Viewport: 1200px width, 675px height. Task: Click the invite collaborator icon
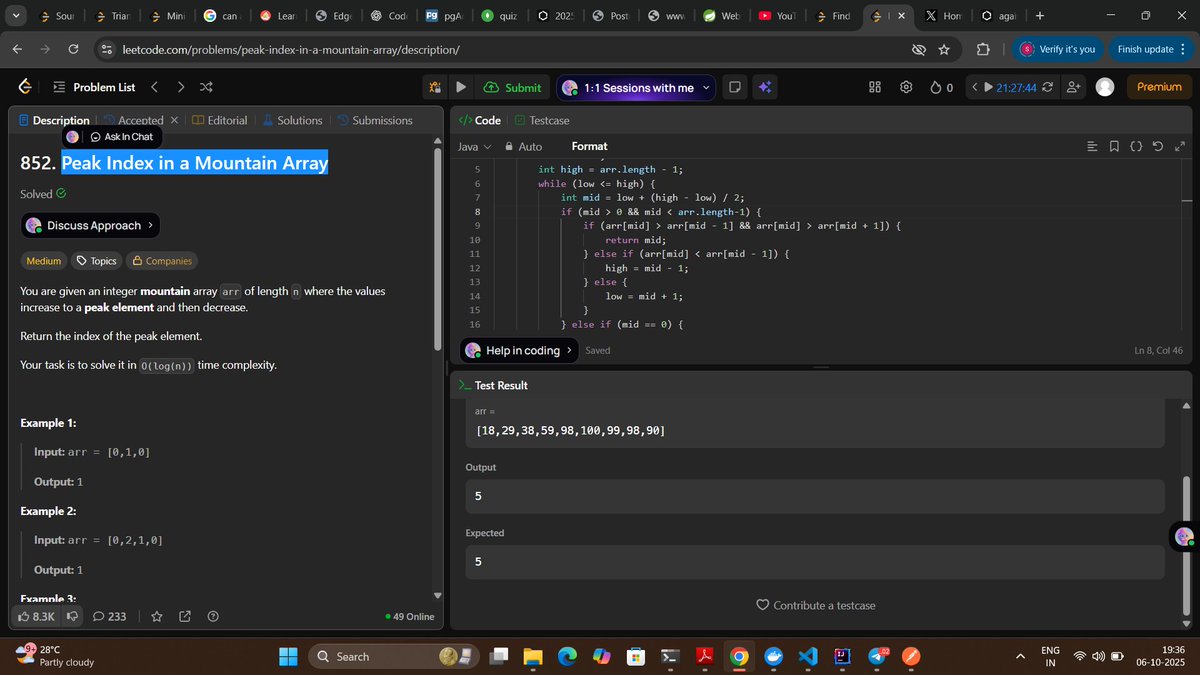click(x=1073, y=88)
